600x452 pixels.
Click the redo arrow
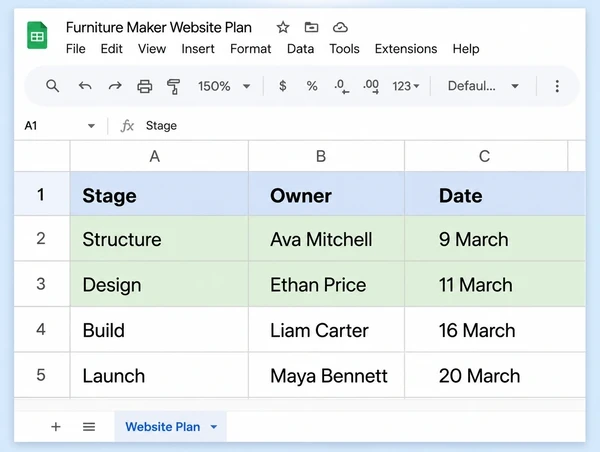pyautogui.click(x=115, y=86)
